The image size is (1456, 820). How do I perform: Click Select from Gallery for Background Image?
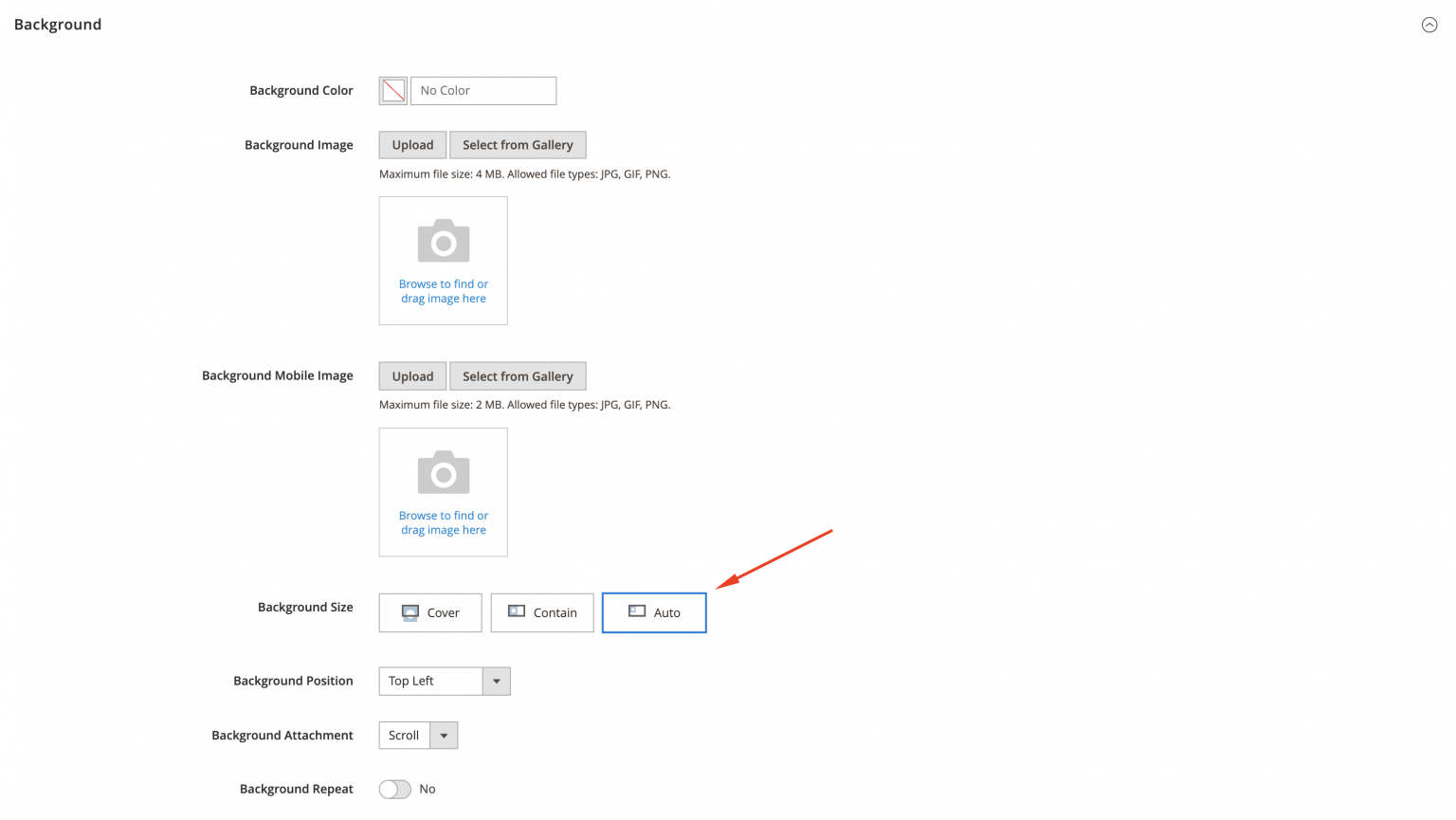[518, 144]
